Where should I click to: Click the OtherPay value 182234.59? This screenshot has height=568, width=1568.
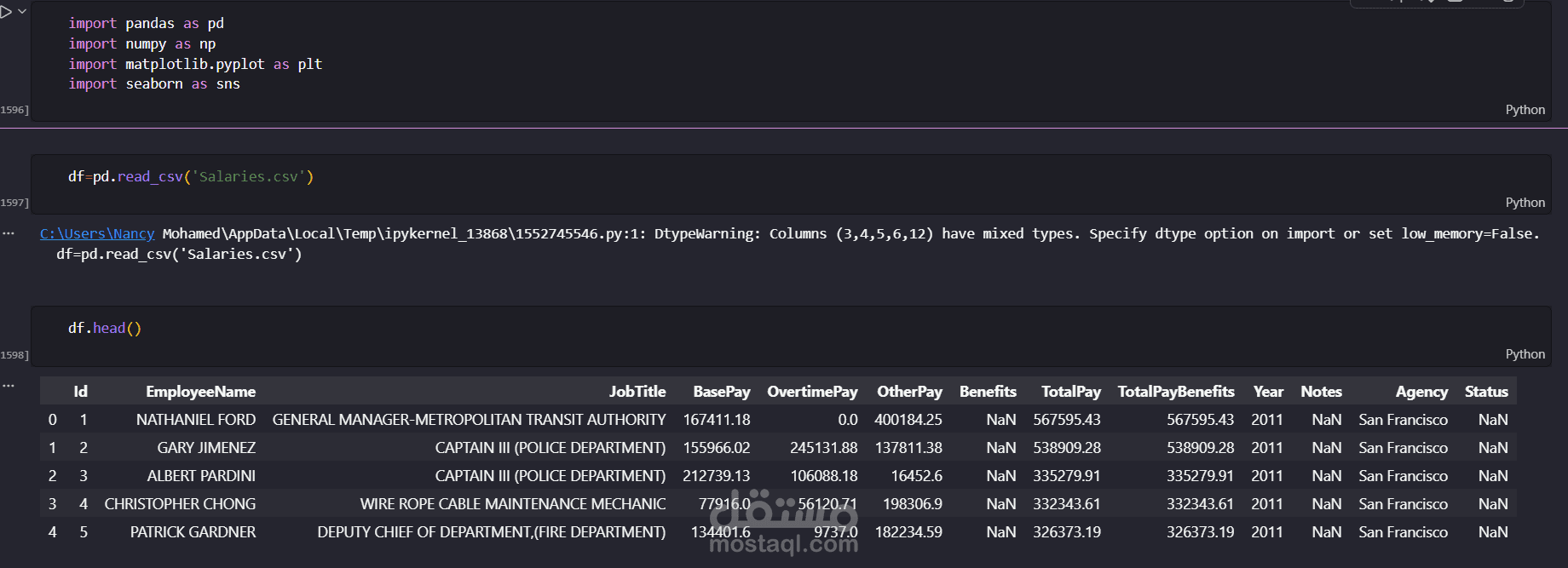point(909,532)
